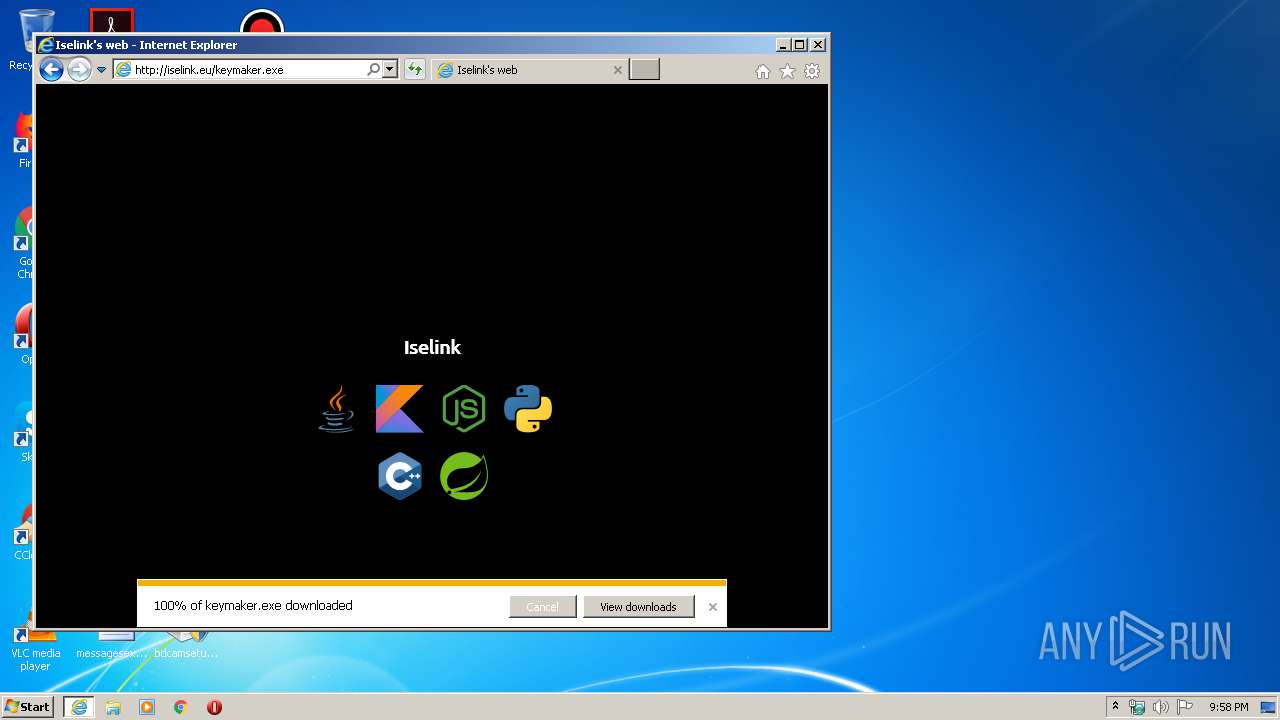Click the search magnifier in address bar
Image resolution: width=1280 pixels, height=720 pixels.
(374, 70)
